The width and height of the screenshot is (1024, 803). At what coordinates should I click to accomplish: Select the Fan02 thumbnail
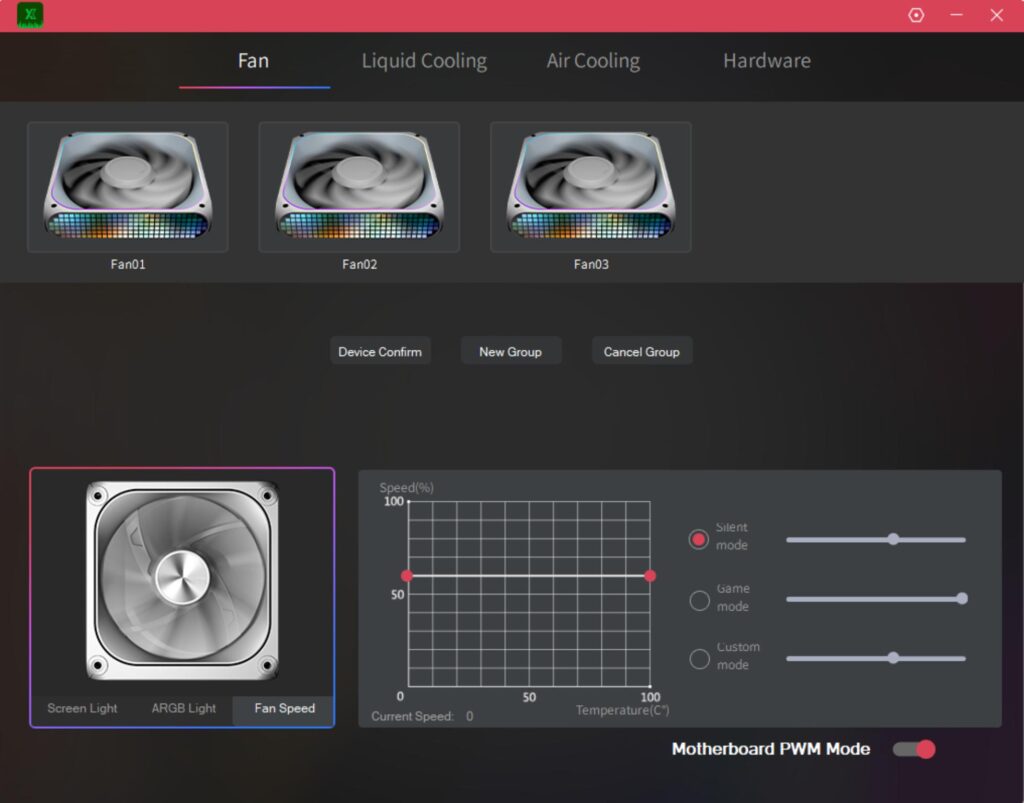(359, 187)
